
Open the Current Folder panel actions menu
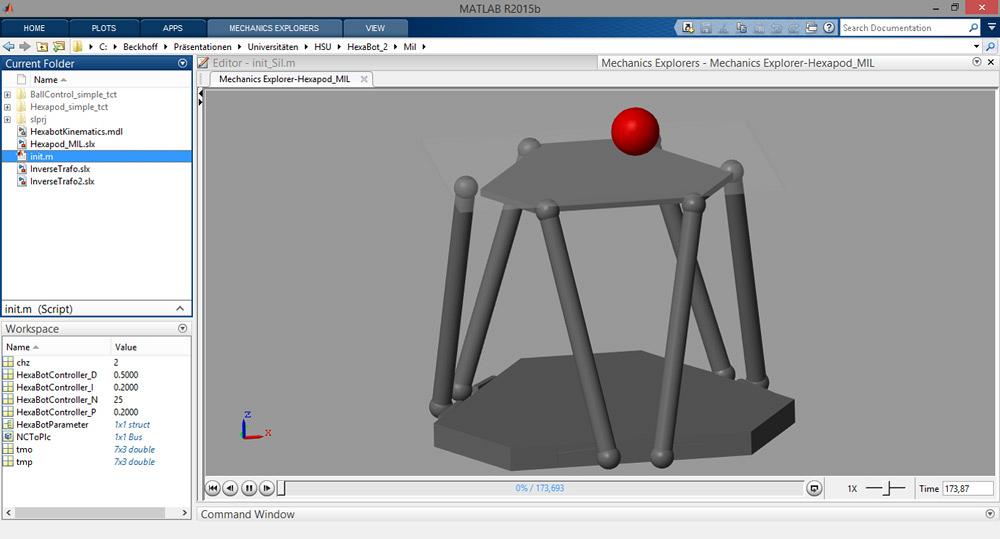tap(182, 63)
